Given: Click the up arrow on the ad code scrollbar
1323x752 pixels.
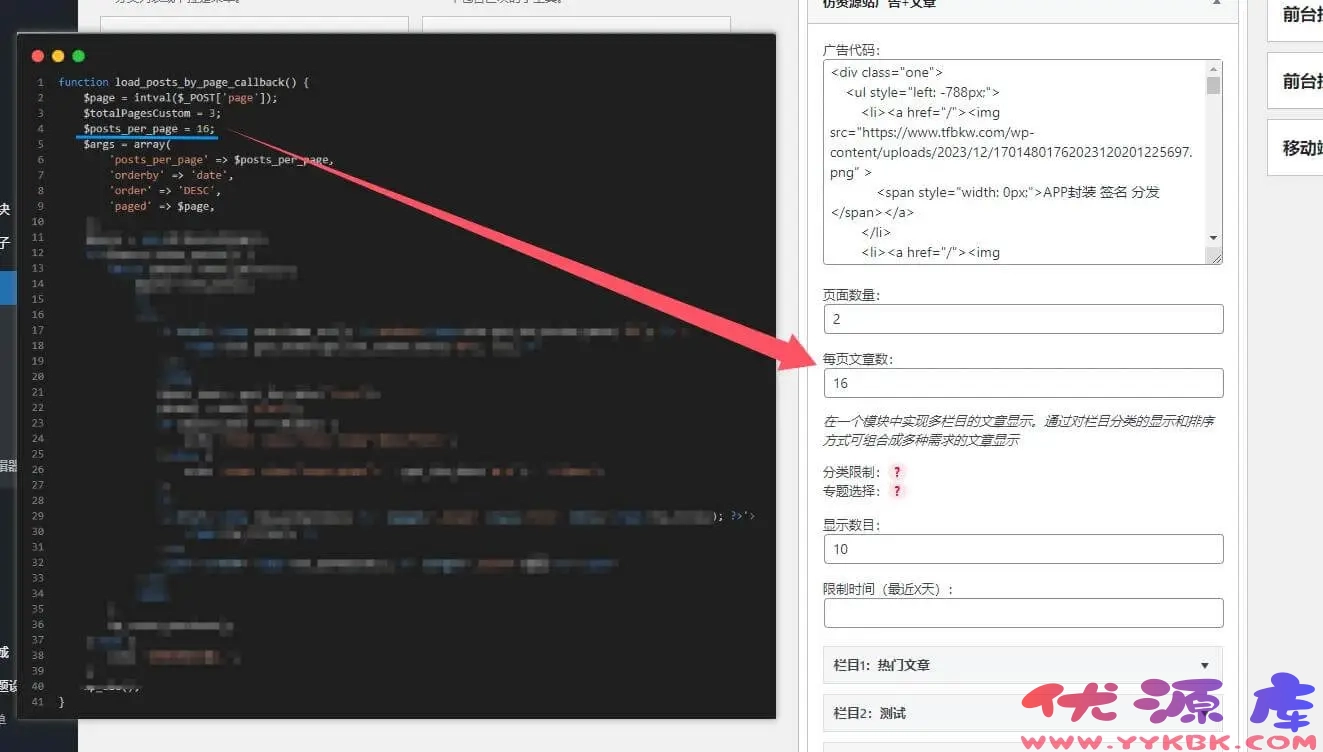Looking at the screenshot, I should click(1213, 68).
